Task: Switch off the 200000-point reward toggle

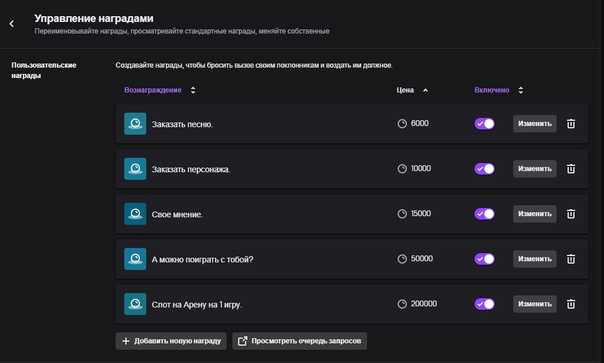Action: (484, 304)
